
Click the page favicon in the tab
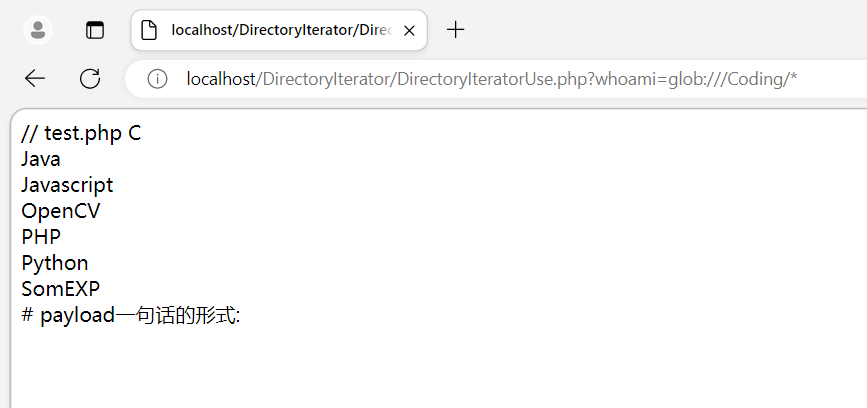[150, 30]
